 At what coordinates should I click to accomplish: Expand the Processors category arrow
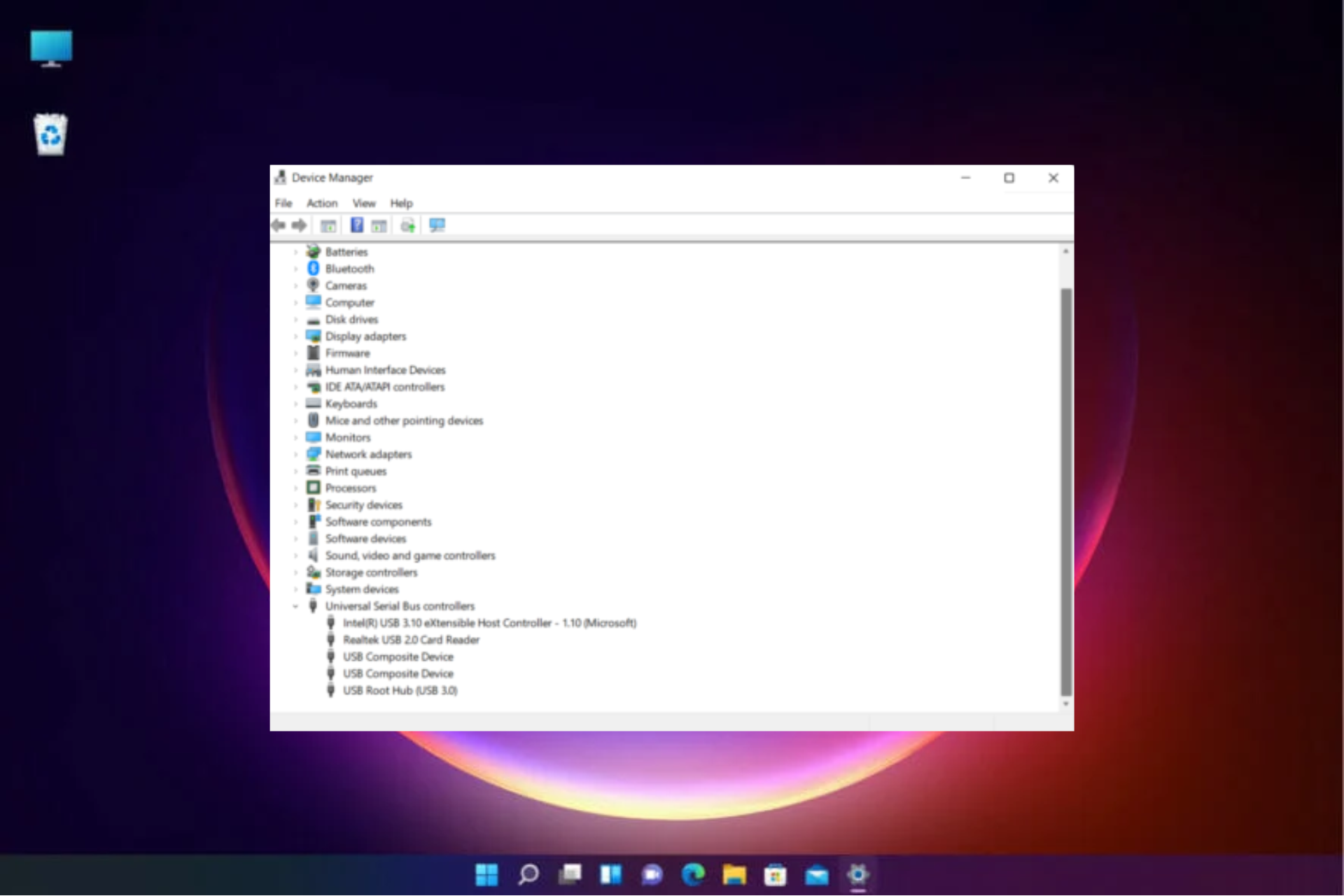[x=295, y=488]
